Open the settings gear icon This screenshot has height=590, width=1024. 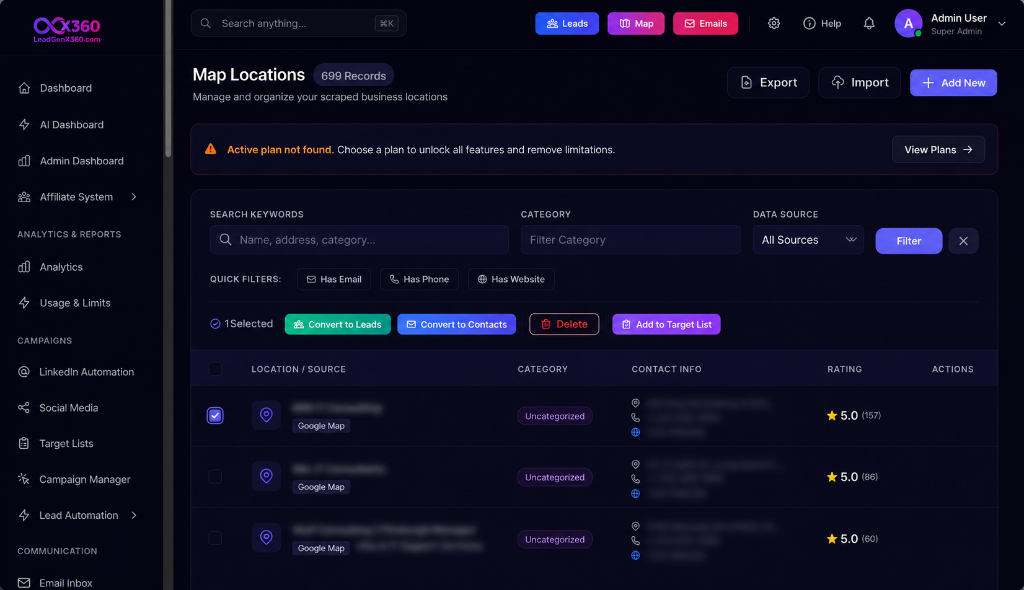(x=774, y=24)
